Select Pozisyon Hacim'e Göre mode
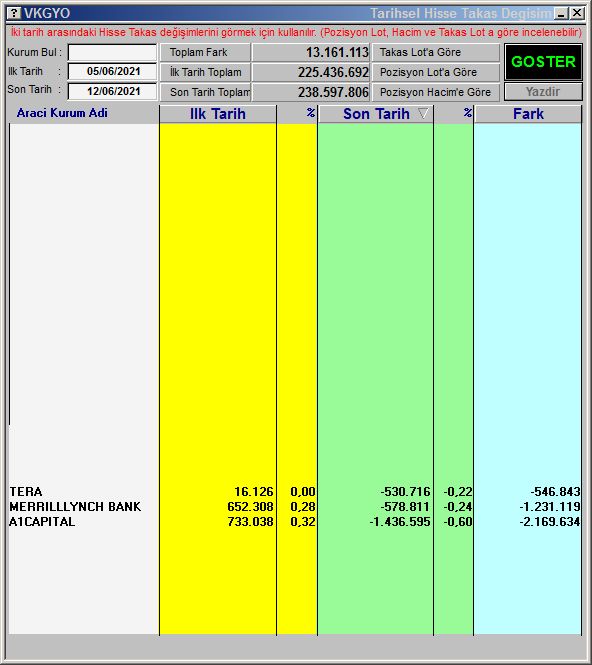This screenshot has width=592, height=665. click(x=436, y=92)
